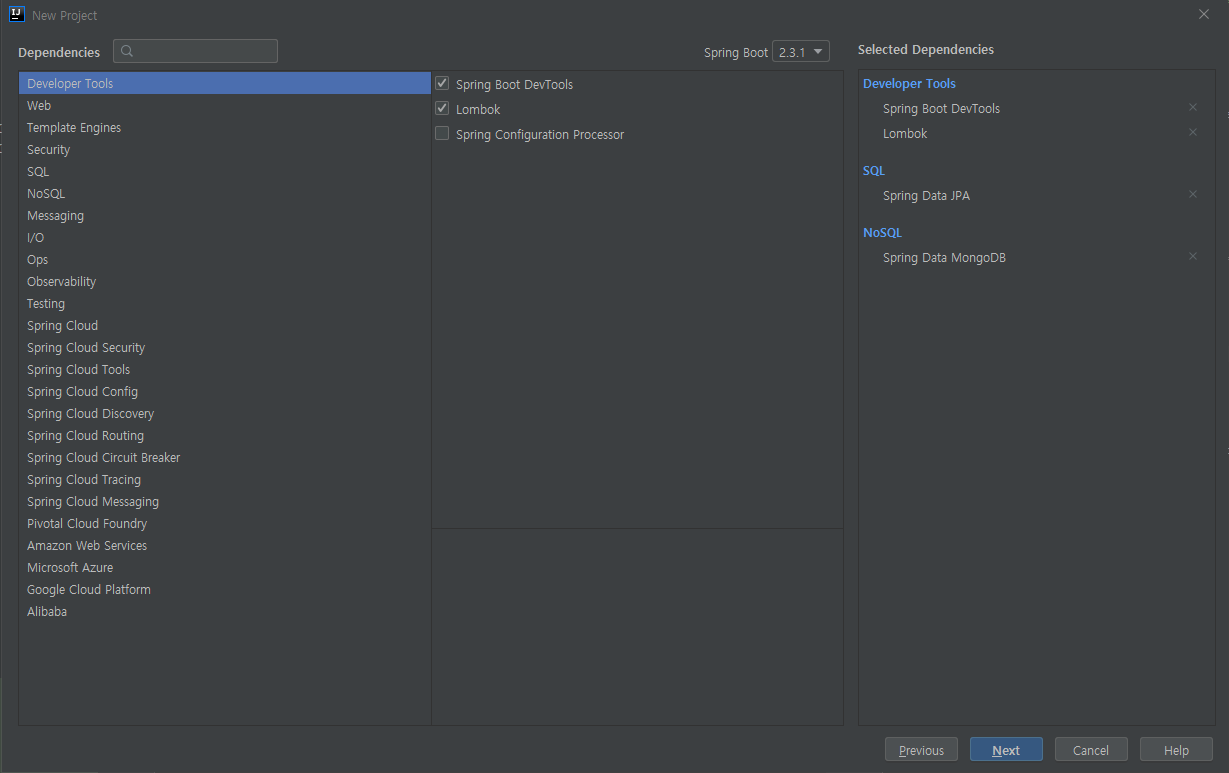The width and height of the screenshot is (1229, 773).
Task: Open Help for this dialog
Action: tap(1176, 750)
